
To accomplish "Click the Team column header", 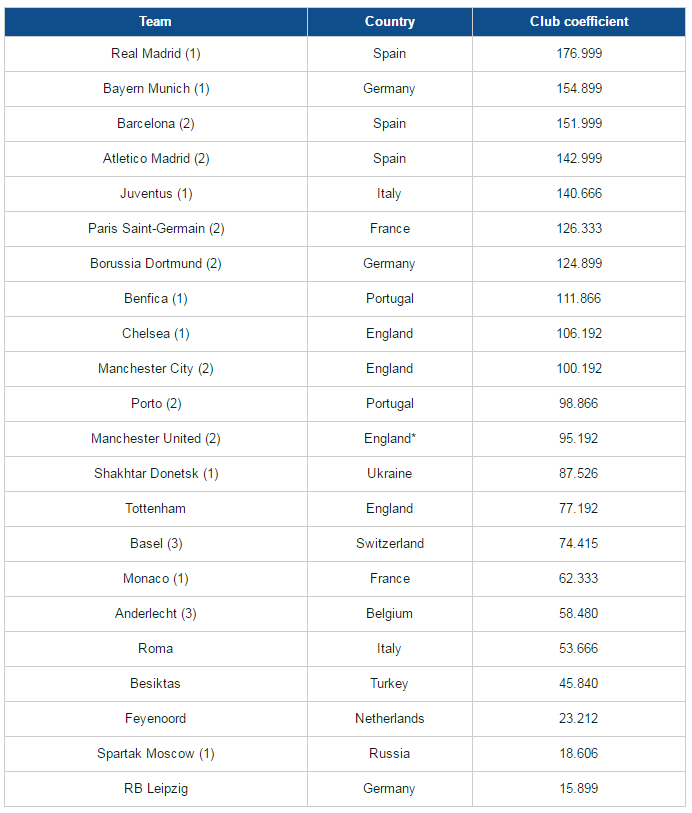I will pyautogui.click(x=156, y=21).
